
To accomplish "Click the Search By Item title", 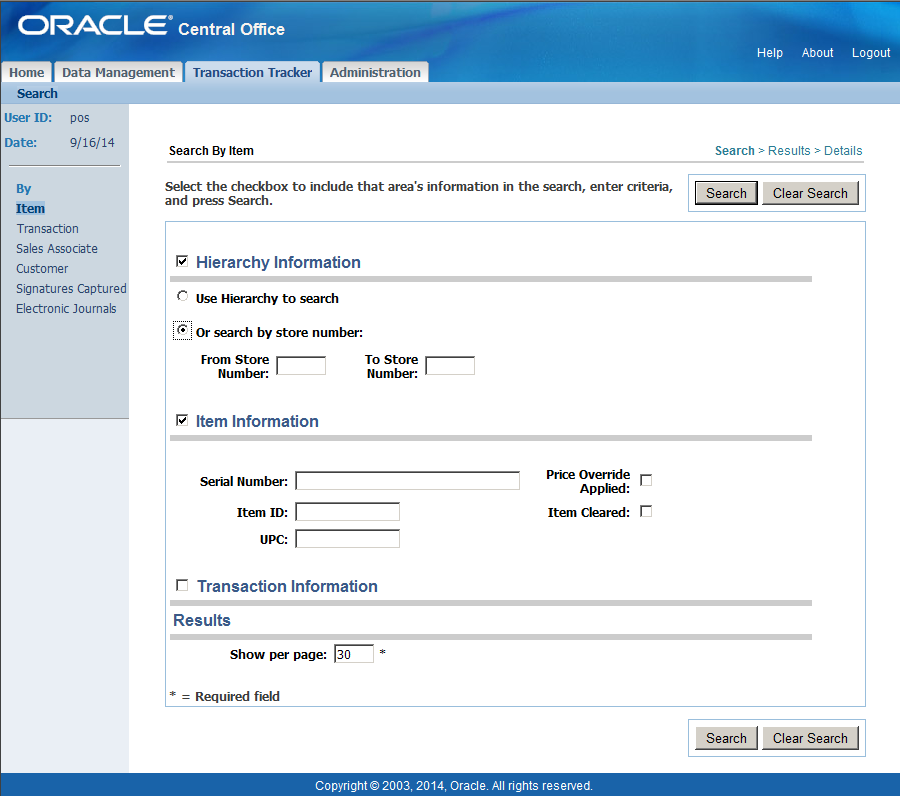I will [x=211, y=150].
